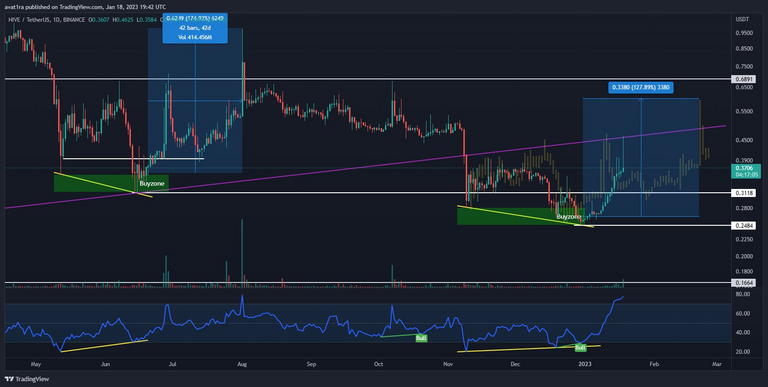Select the December Buyzone label
Image resolution: width=768 pixels, height=387 pixels.
[569, 216]
